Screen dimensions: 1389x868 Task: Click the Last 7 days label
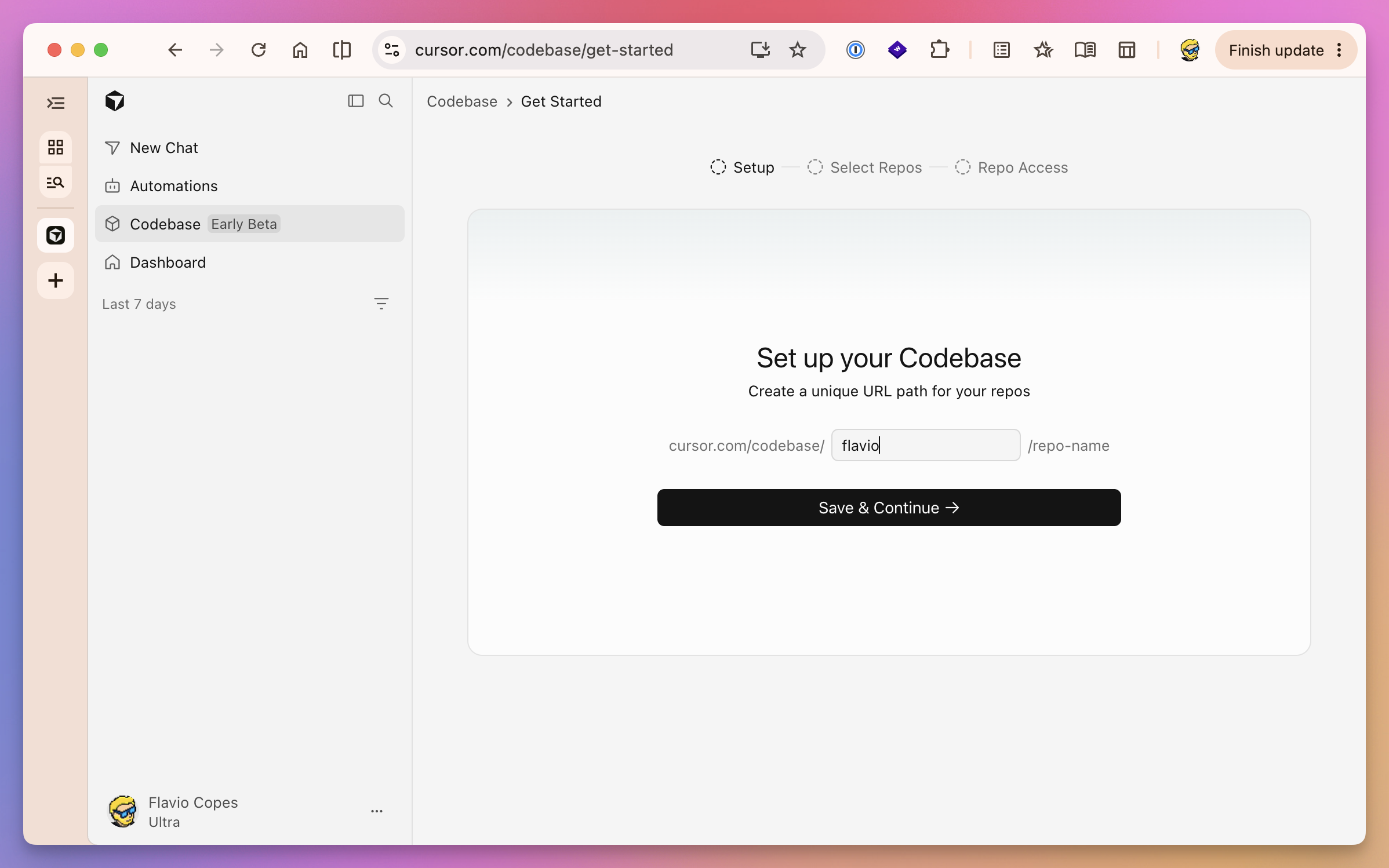click(x=139, y=304)
